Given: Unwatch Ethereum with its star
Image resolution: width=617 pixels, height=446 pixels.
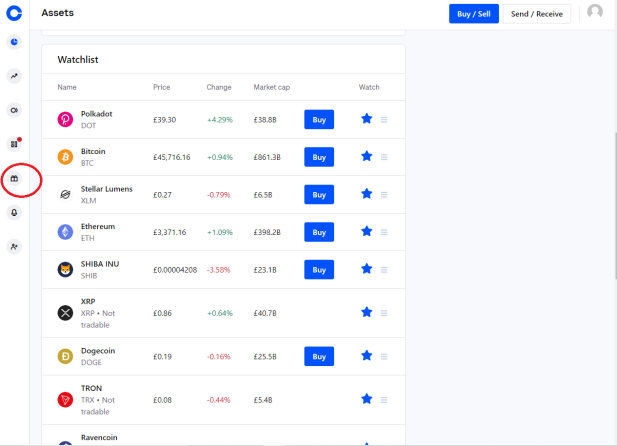Looking at the screenshot, I should (x=367, y=231).
